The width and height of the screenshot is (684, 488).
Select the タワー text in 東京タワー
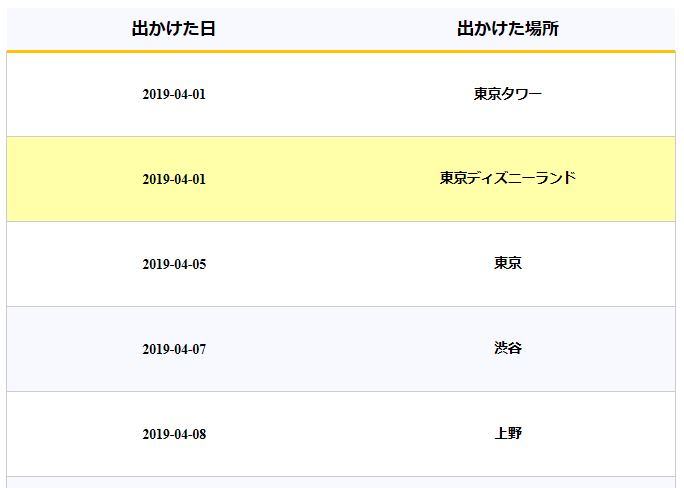522,94
